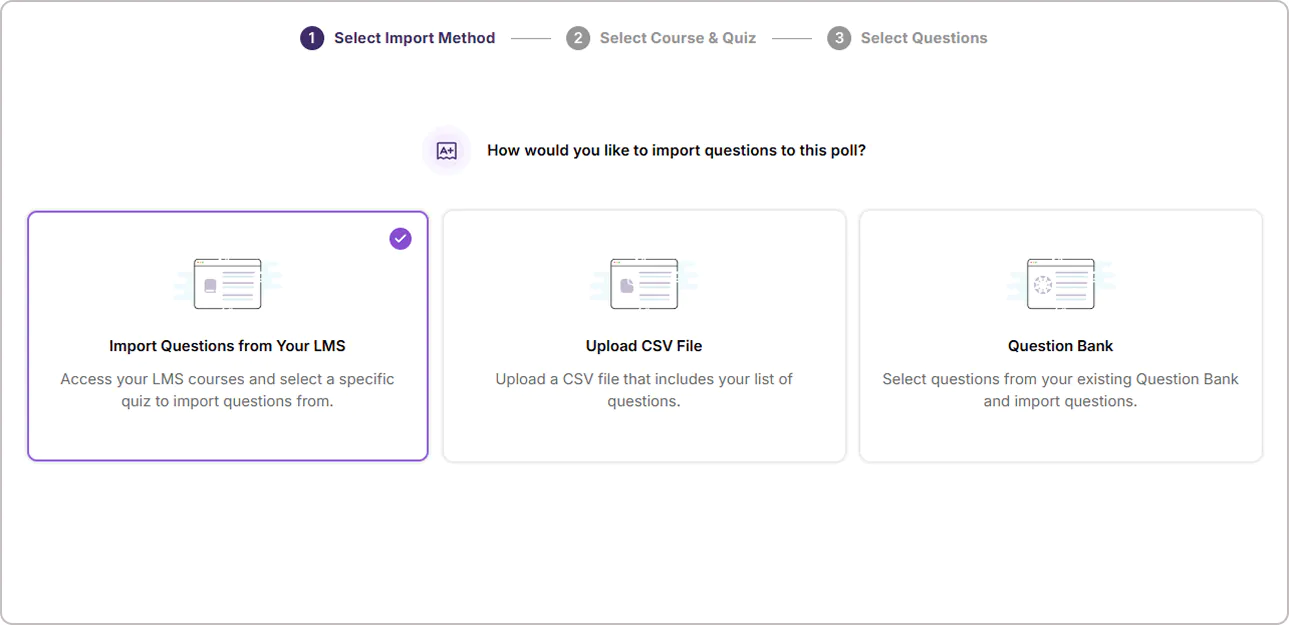1289x625 pixels.
Task: Click the LMS quiz import description text
Action: point(227,390)
